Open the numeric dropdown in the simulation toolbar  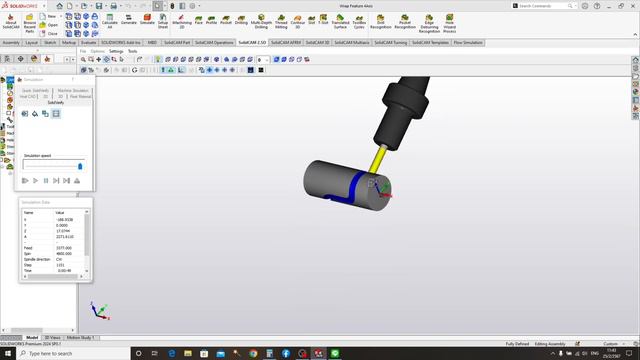[267, 60]
